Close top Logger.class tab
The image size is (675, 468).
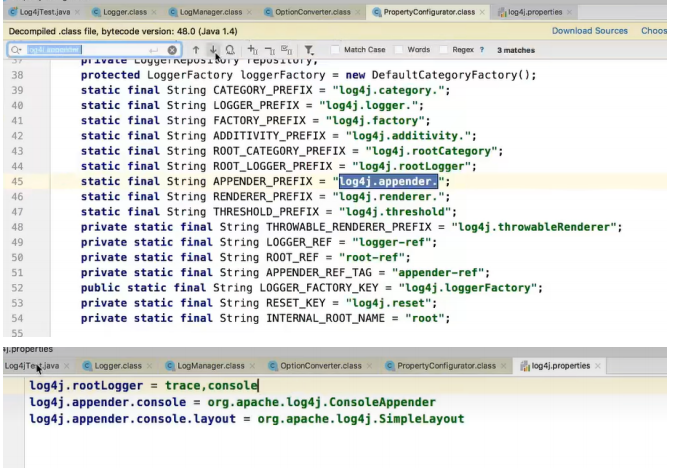pyautogui.click(x=154, y=12)
